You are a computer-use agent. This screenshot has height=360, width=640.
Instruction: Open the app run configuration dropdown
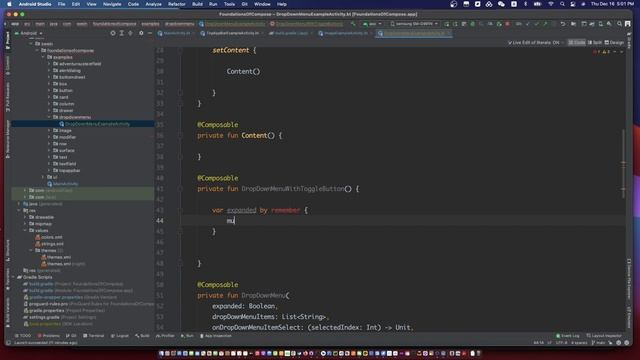(x=373, y=24)
